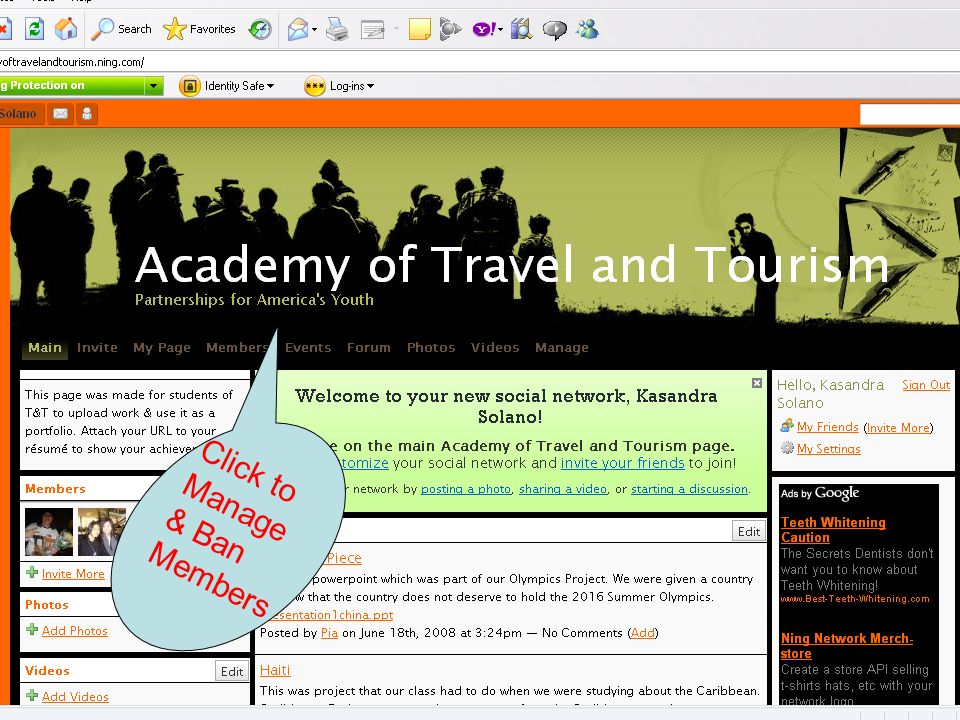Click the Log-ins yellow asterisks icon
The height and width of the screenshot is (720, 960).
(x=315, y=86)
